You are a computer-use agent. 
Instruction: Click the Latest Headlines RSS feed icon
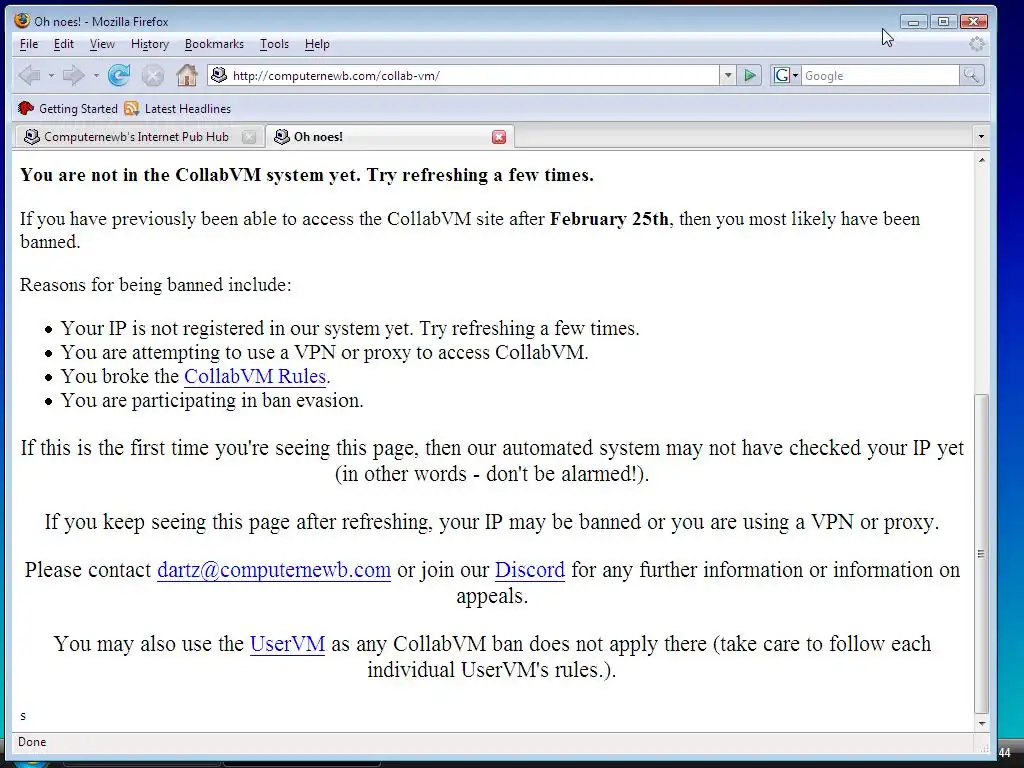[131, 108]
